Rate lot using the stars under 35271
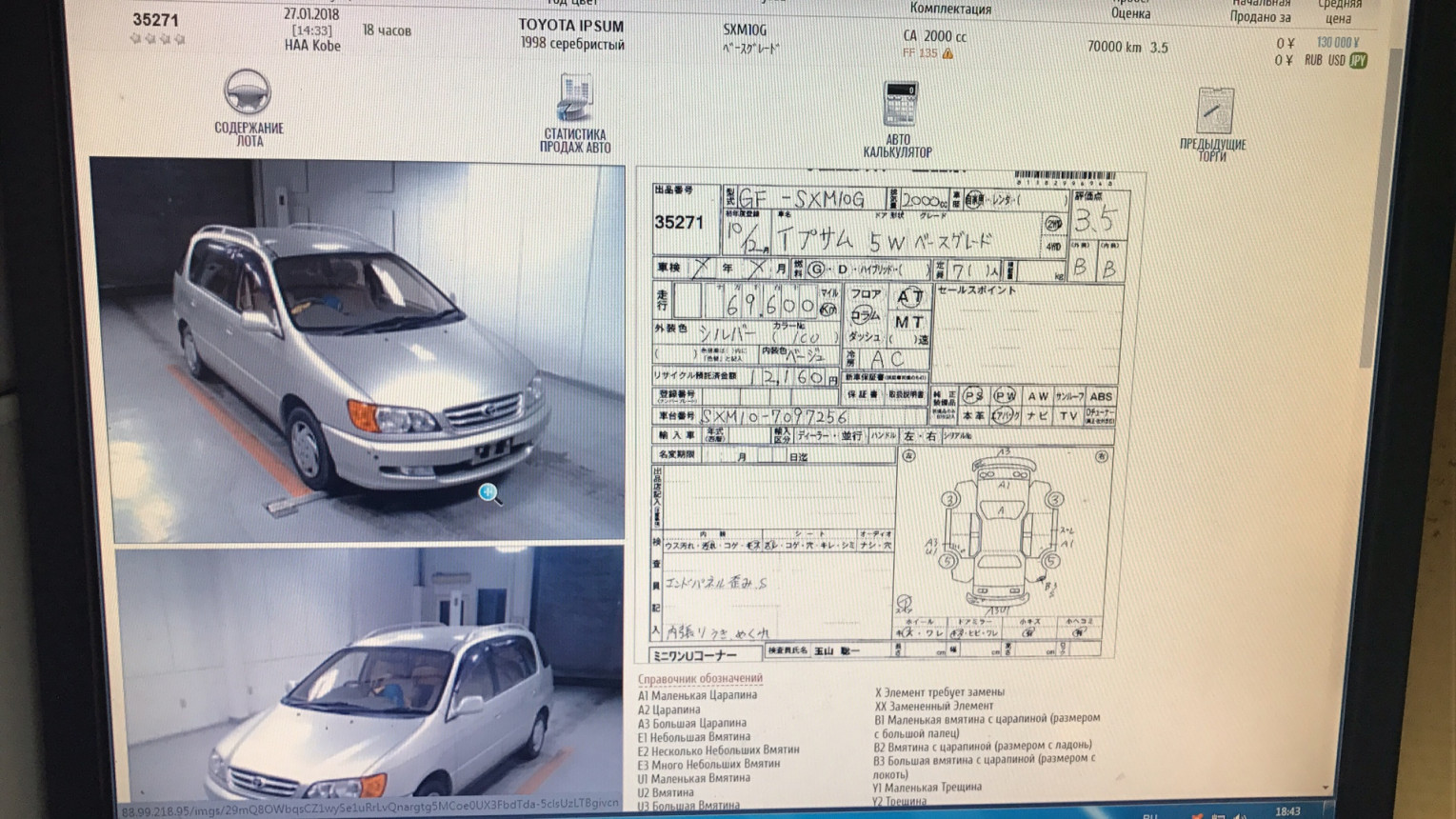Image resolution: width=1456 pixels, height=819 pixels. pyautogui.click(x=157, y=40)
